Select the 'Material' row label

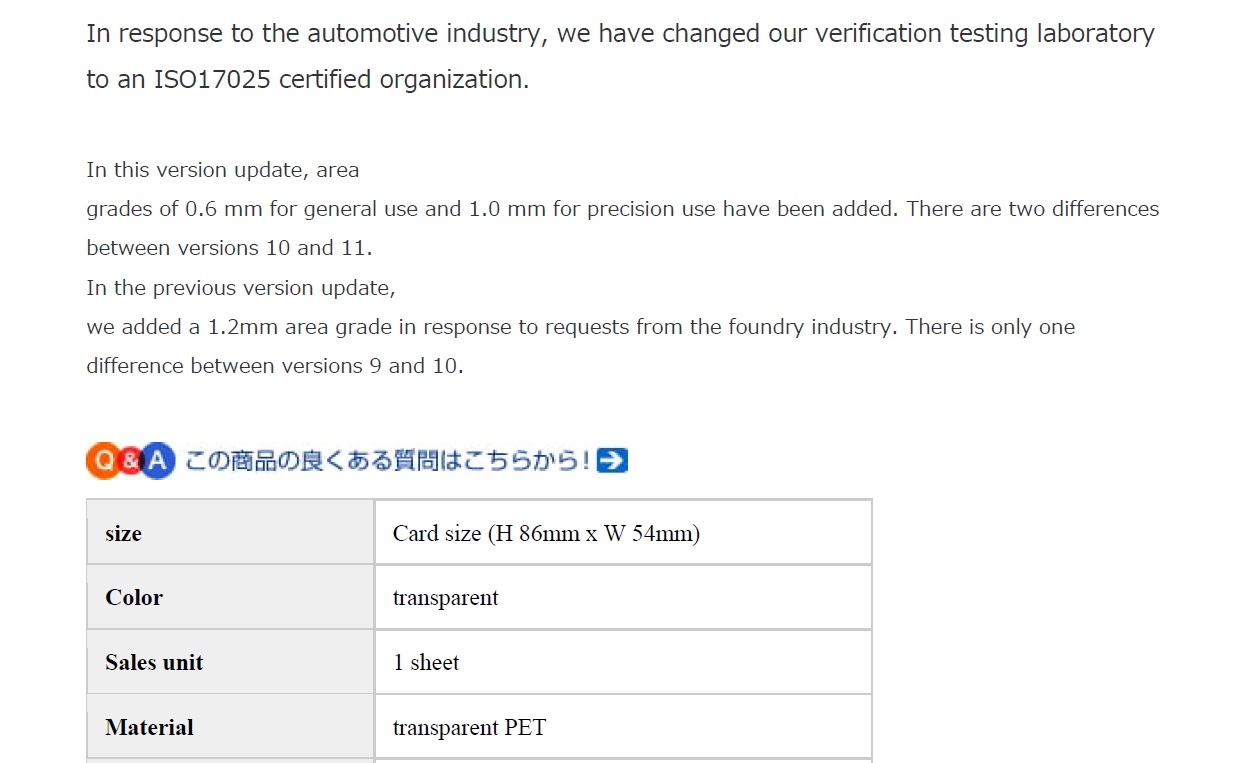click(x=230, y=727)
